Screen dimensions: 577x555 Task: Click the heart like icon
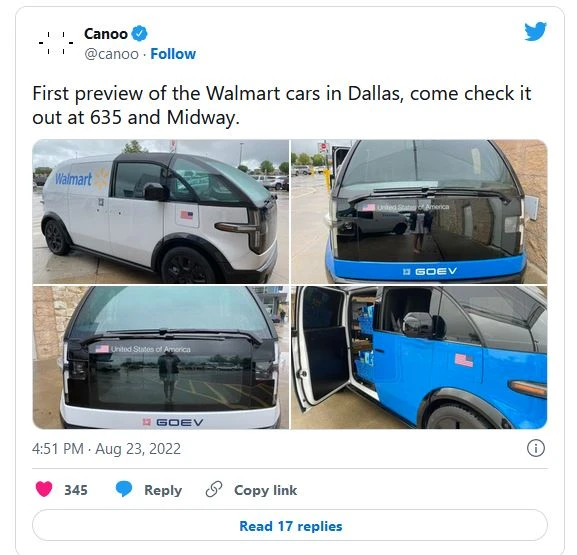click(44, 489)
